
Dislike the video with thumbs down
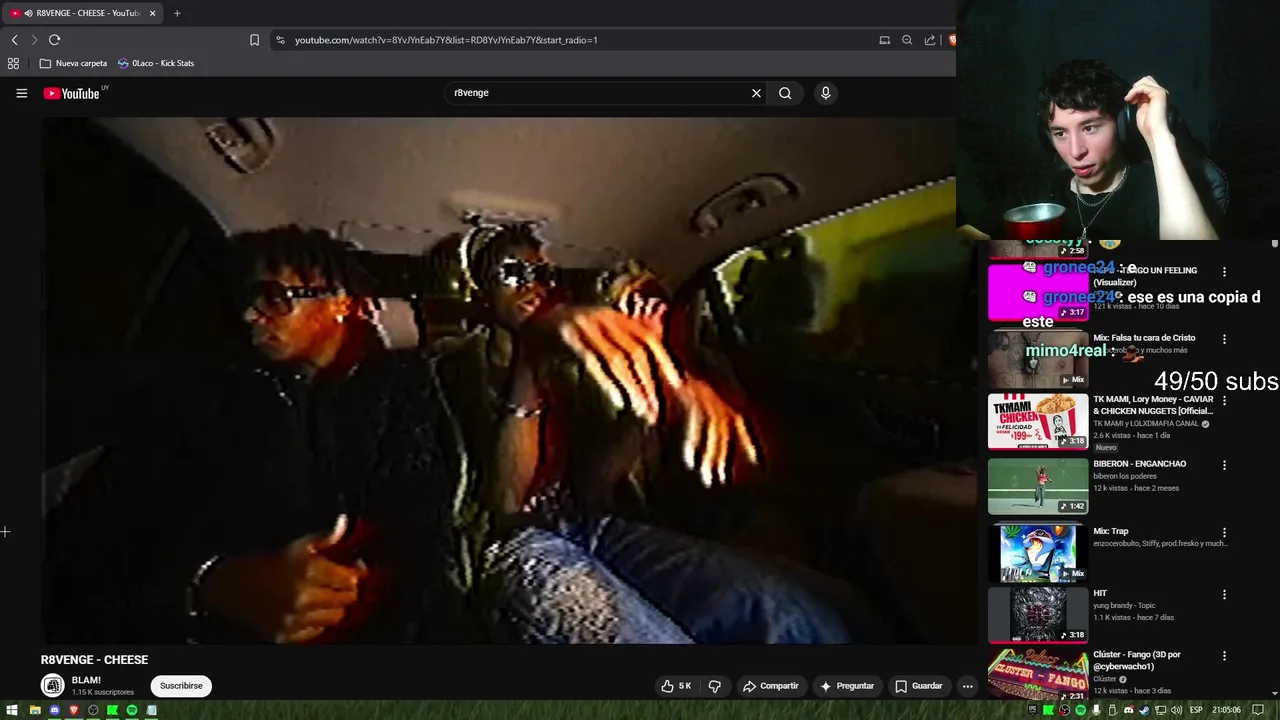(715, 686)
